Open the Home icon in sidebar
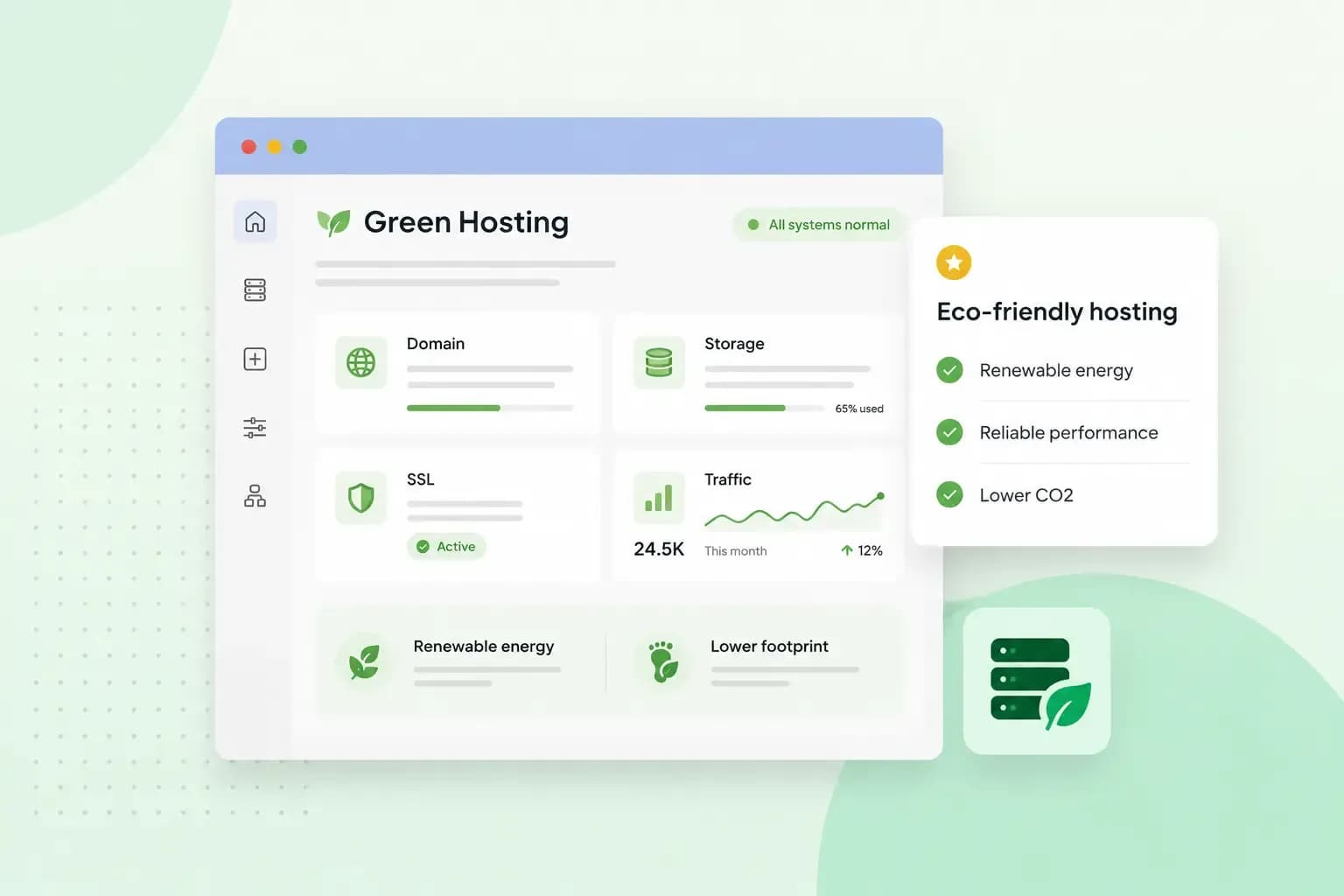Image resolution: width=1344 pixels, height=896 pixels. point(255,221)
